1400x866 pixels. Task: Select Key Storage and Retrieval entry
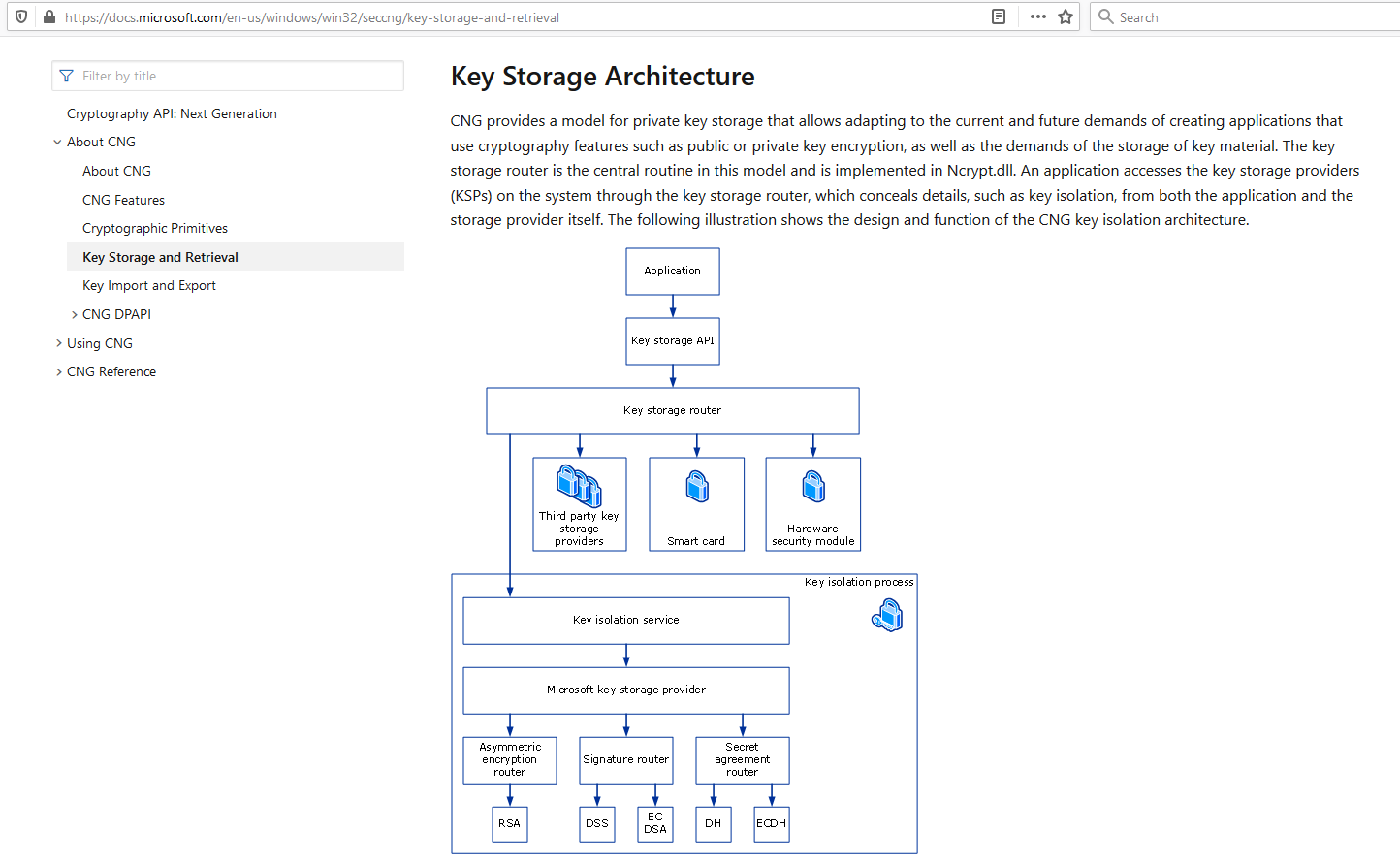(236, 257)
